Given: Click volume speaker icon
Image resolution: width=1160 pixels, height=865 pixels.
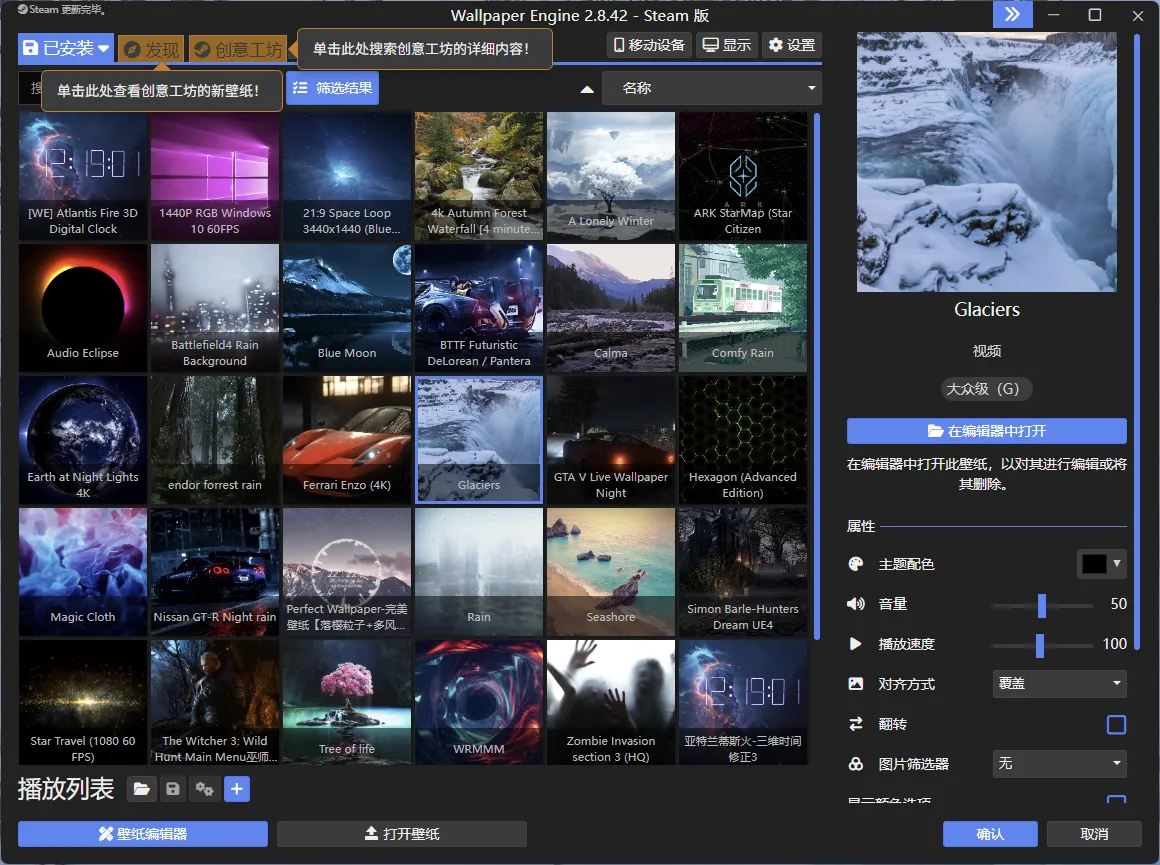Looking at the screenshot, I should coord(856,604).
